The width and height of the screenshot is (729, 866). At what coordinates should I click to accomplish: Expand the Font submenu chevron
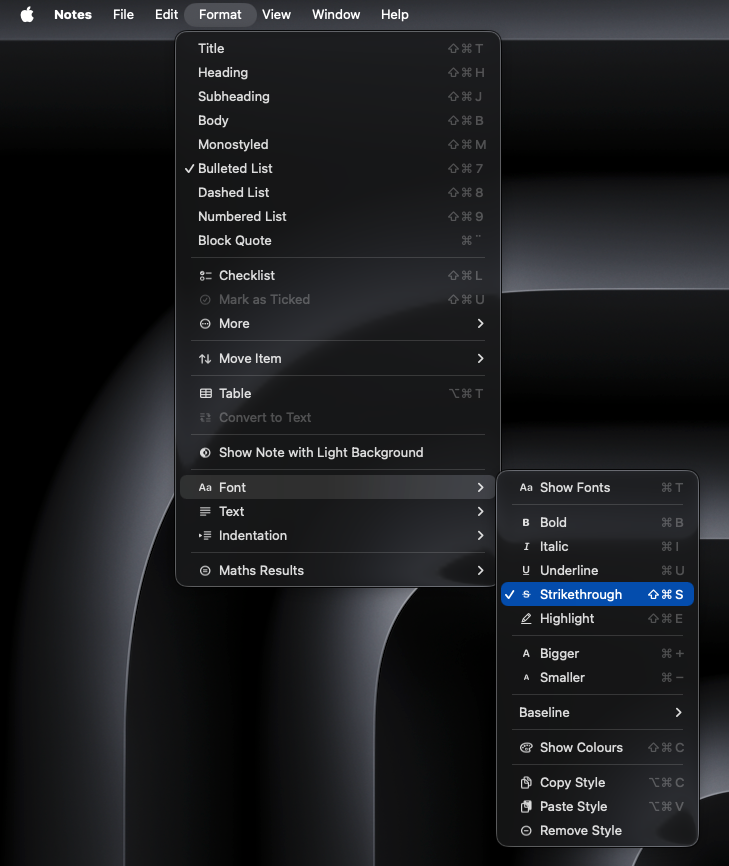480,488
